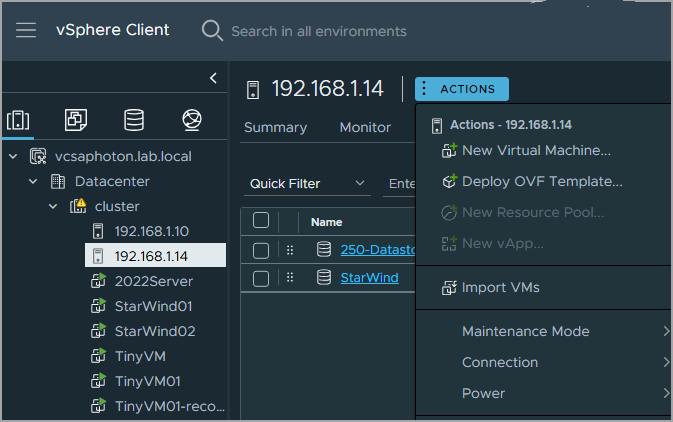Open the Summary tab
Screen dimensions: 673x422
tap(276, 128)
